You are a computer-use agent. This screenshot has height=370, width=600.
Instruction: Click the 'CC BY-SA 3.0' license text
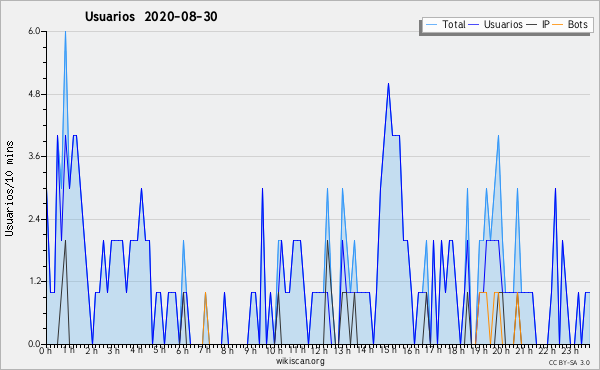point(569,362)
